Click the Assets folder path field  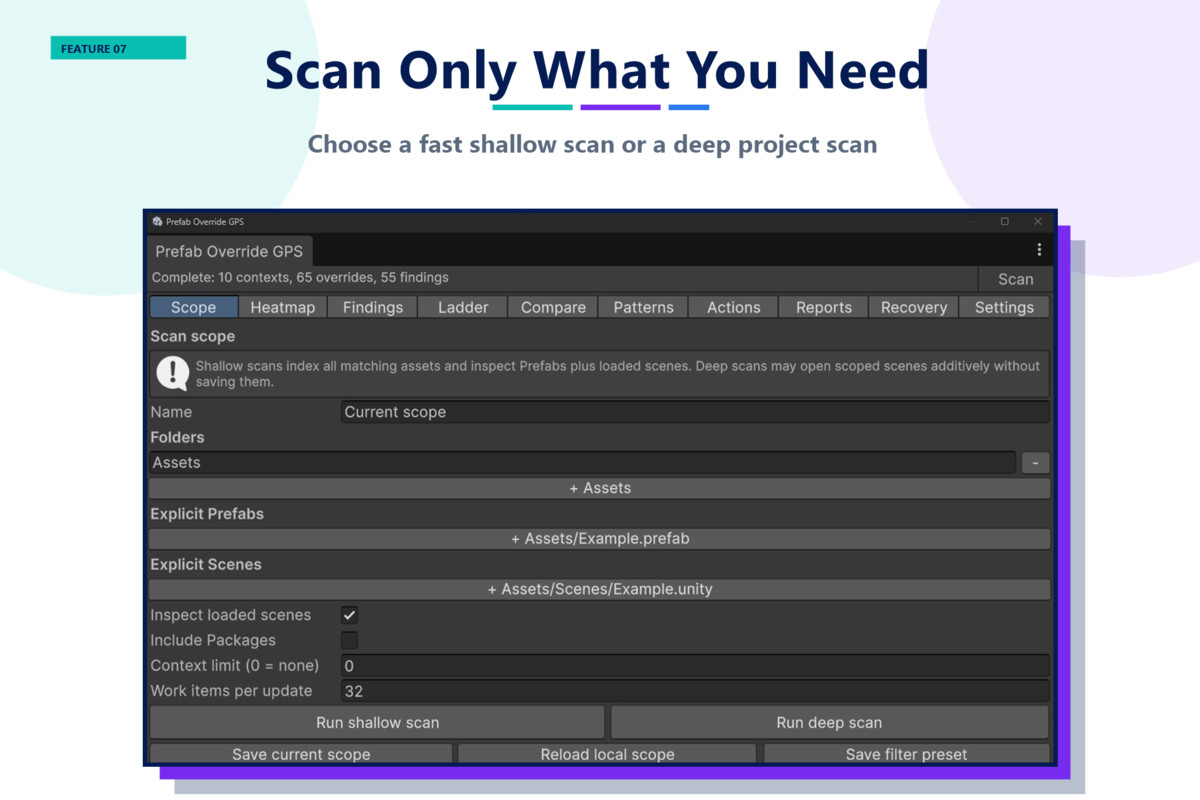[582, 462]
